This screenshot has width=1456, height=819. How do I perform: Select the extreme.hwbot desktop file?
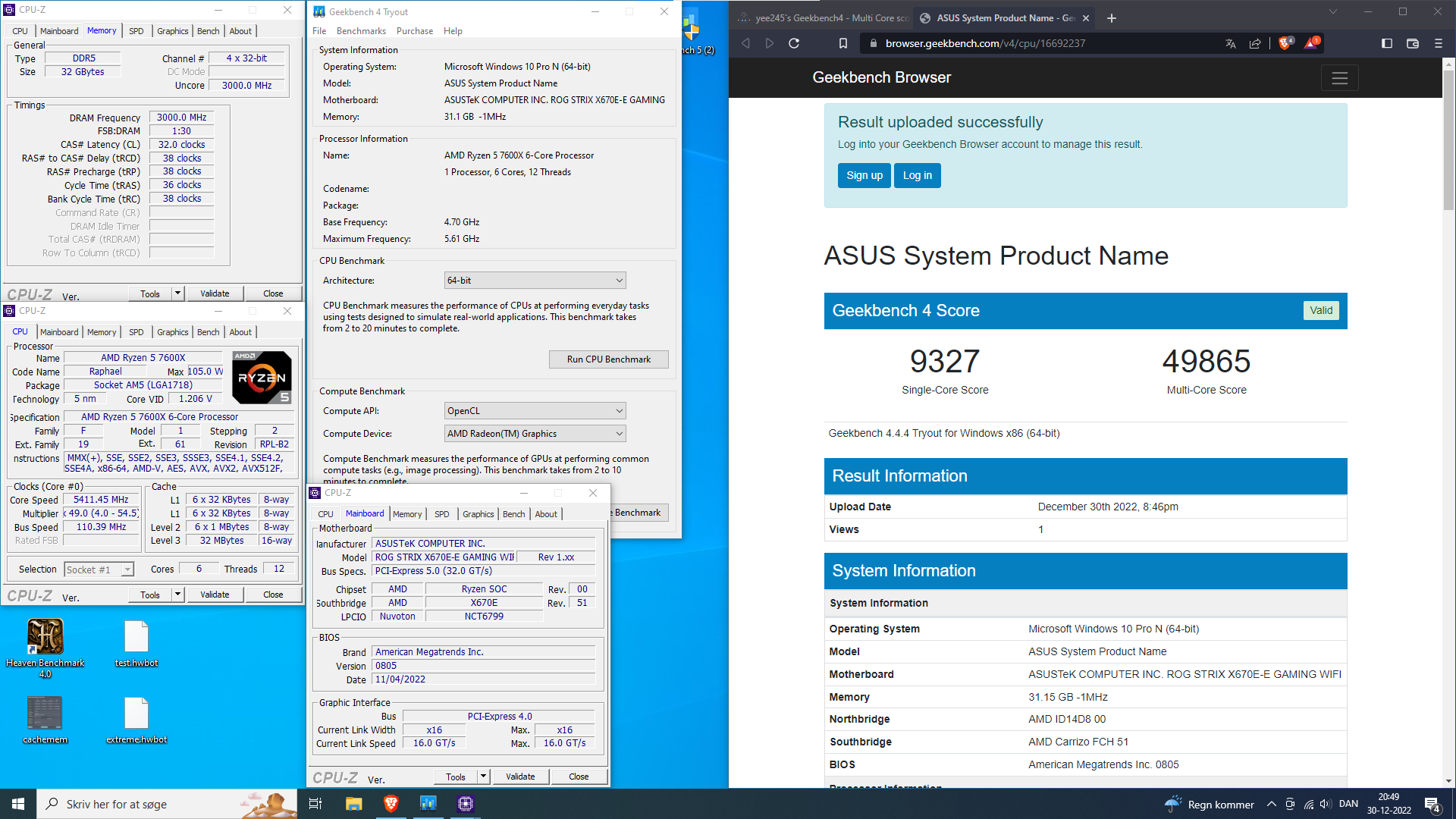point(136,720)
